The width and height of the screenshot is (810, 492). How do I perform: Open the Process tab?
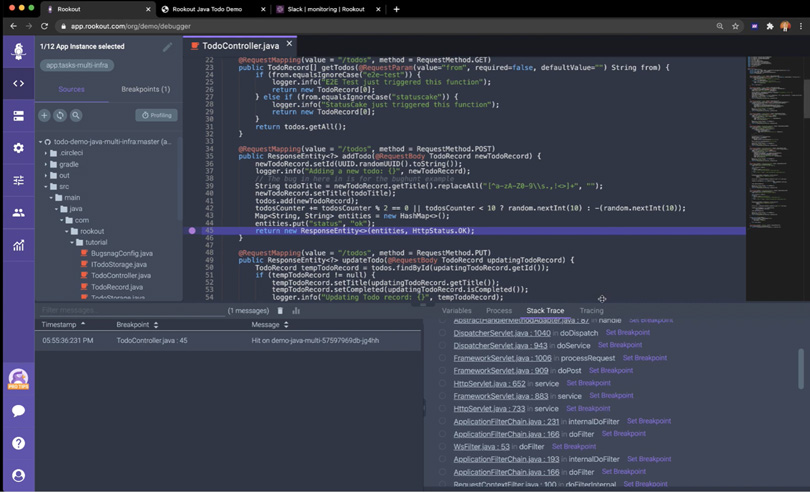tap(499, 311)
